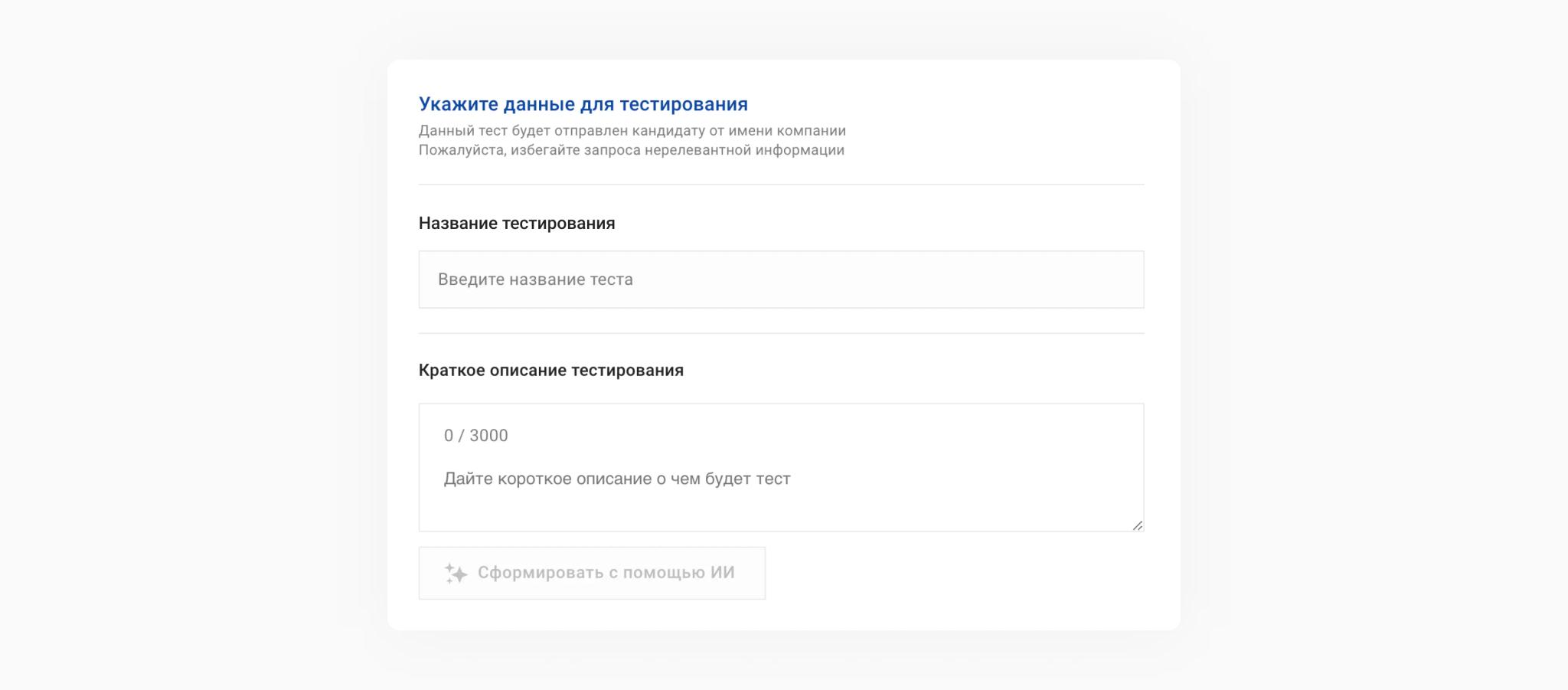Focus the 'Введите название теста' input field

click(x=781, y=280)
